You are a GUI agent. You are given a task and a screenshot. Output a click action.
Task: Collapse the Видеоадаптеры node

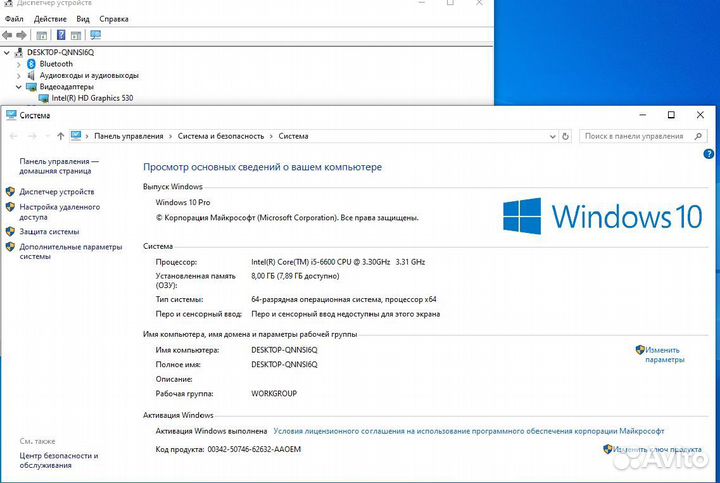[x=18, y=87]
